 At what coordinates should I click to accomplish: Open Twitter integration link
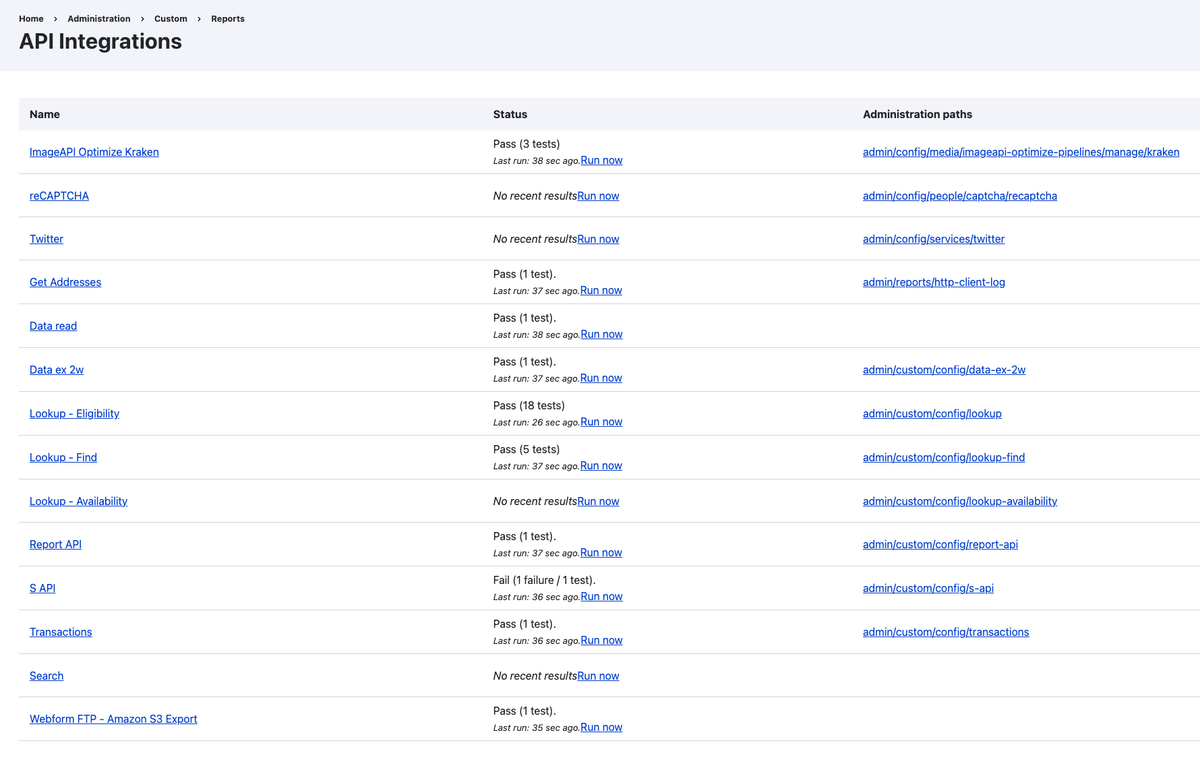[46, 239]
